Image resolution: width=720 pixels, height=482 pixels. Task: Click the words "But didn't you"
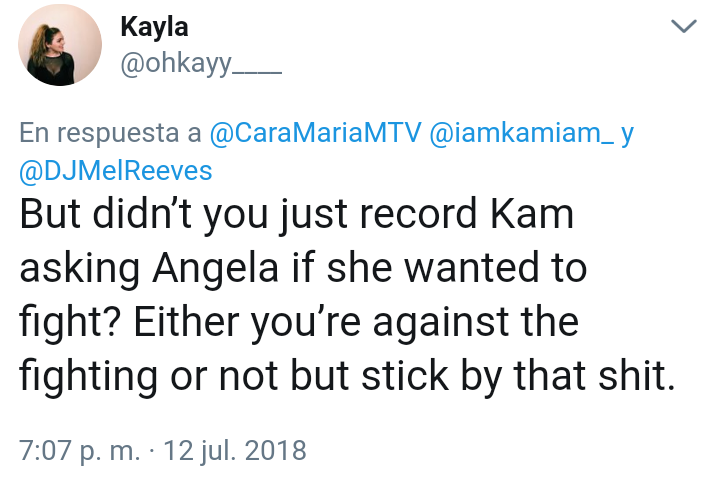tap(143, 215)
